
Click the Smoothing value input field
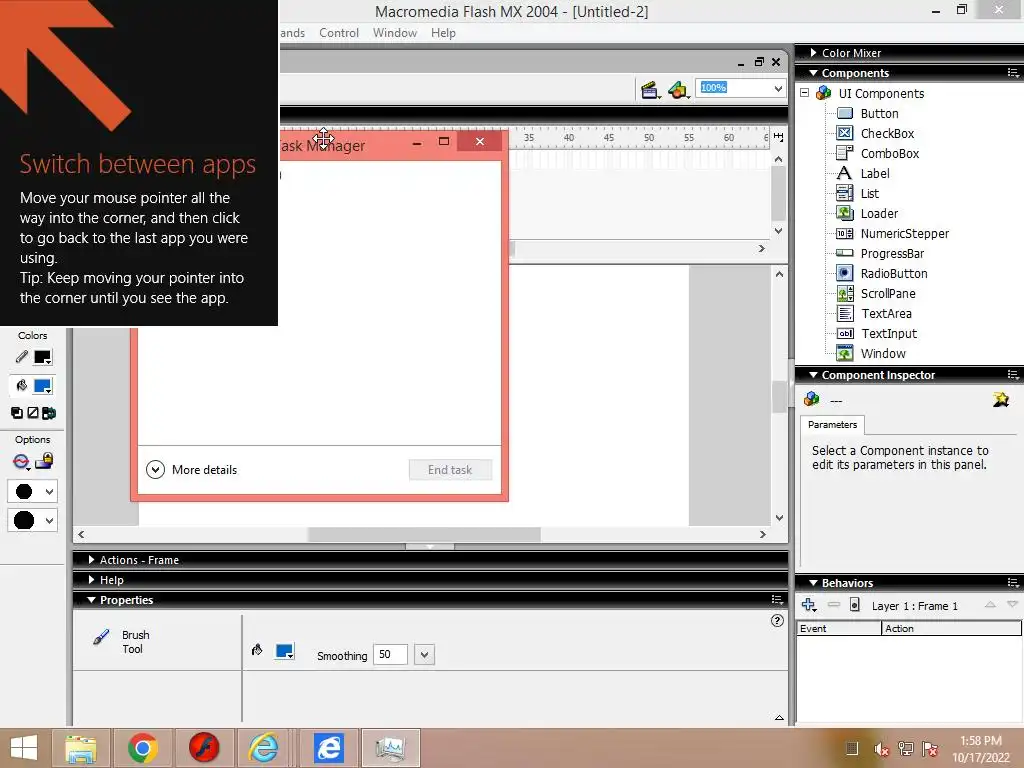[390, 654]
